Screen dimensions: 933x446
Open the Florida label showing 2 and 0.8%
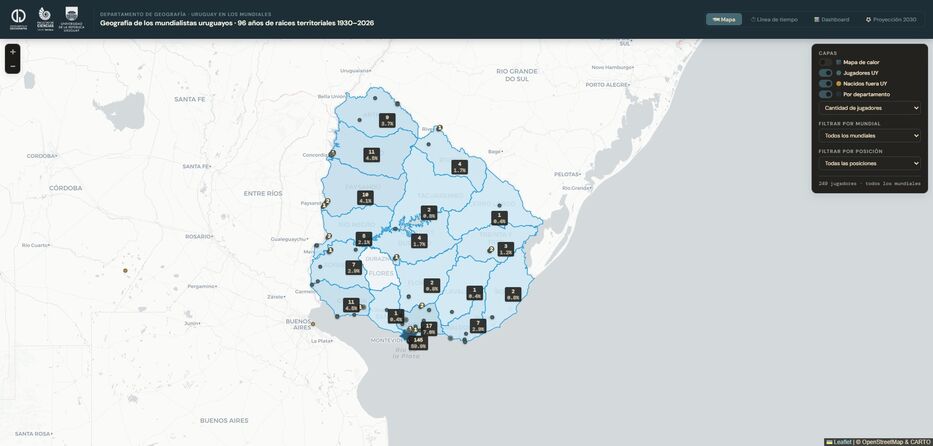432,285
